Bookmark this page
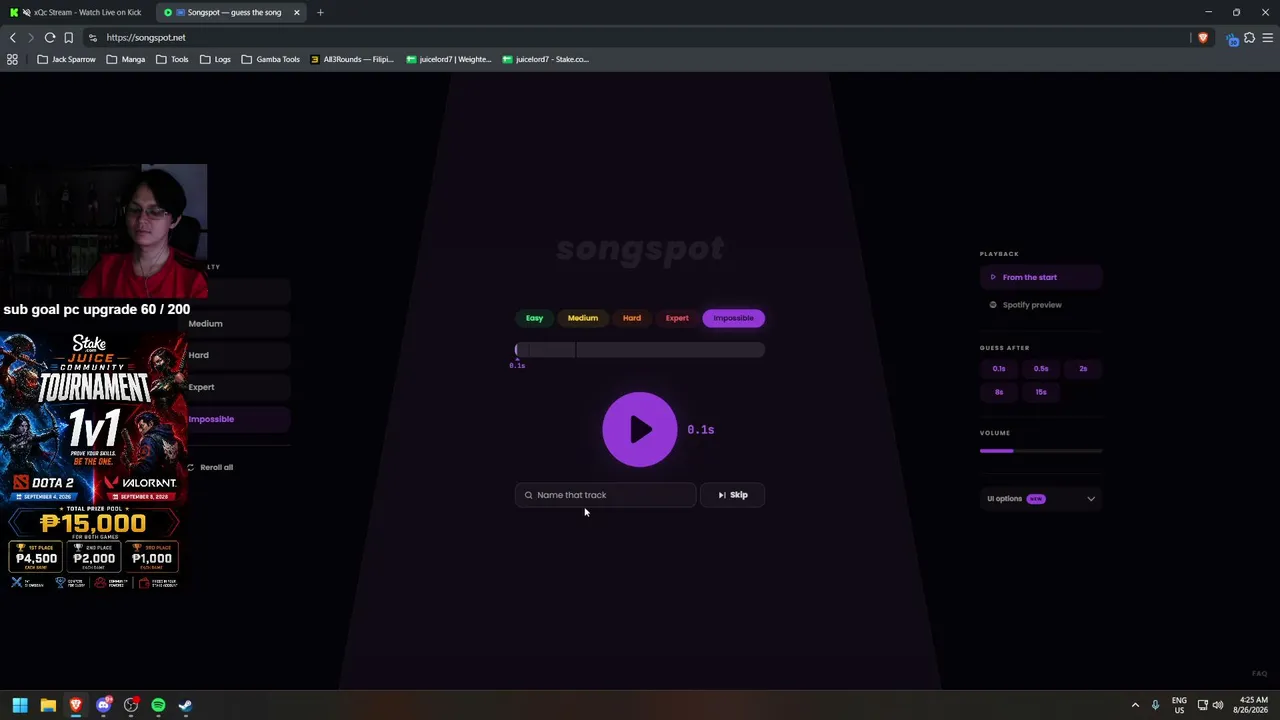The height and width of the screenshot is (720, 1280). [68, 37]
